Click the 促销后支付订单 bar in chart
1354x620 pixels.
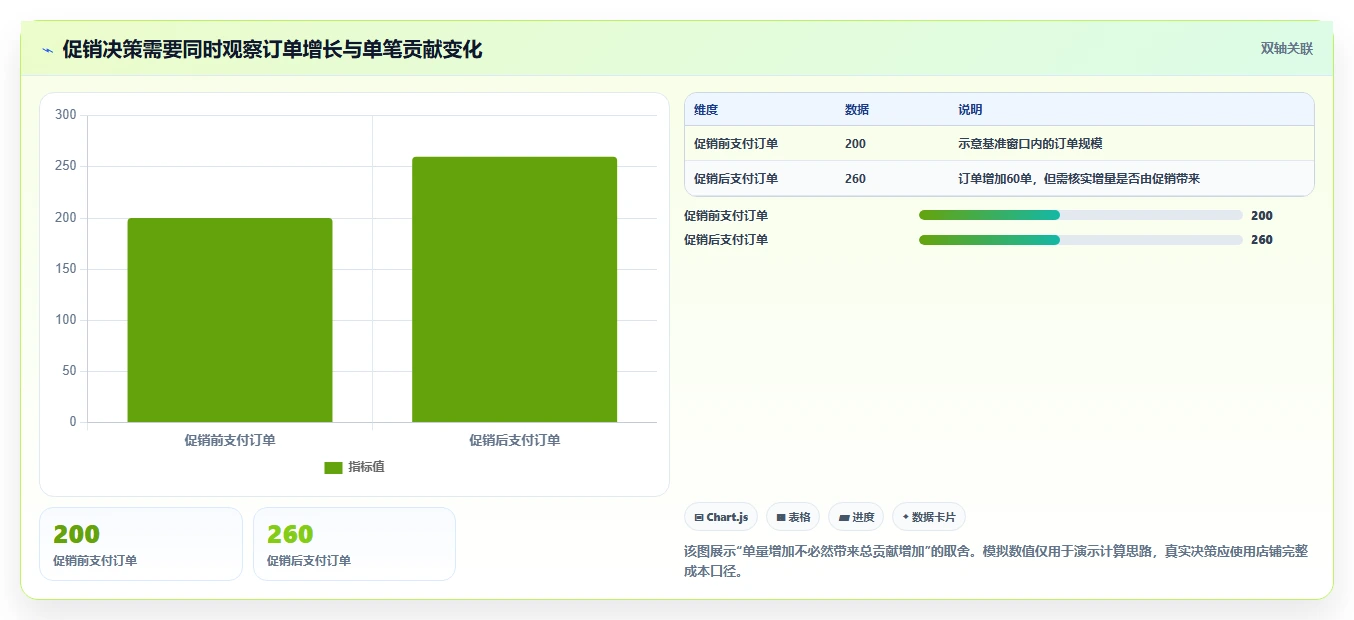[514, 289]
